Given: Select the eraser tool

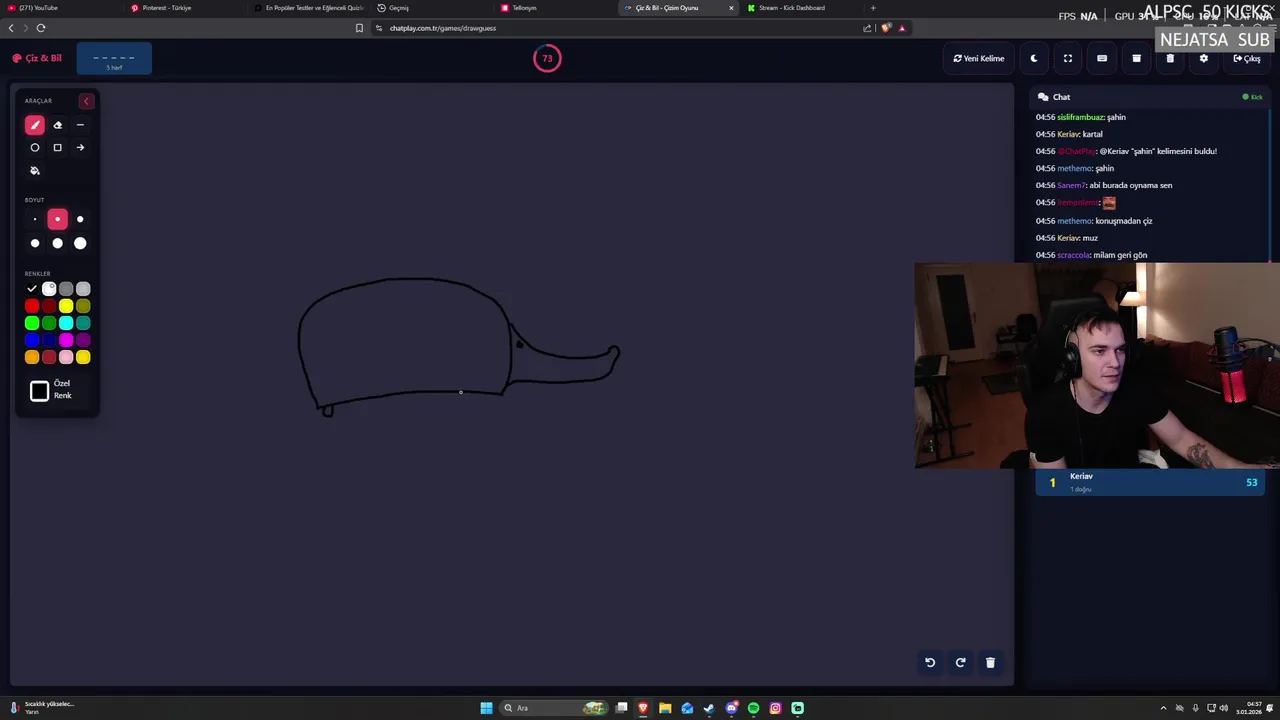Looking at the screenshot, I should click(57, 125).
